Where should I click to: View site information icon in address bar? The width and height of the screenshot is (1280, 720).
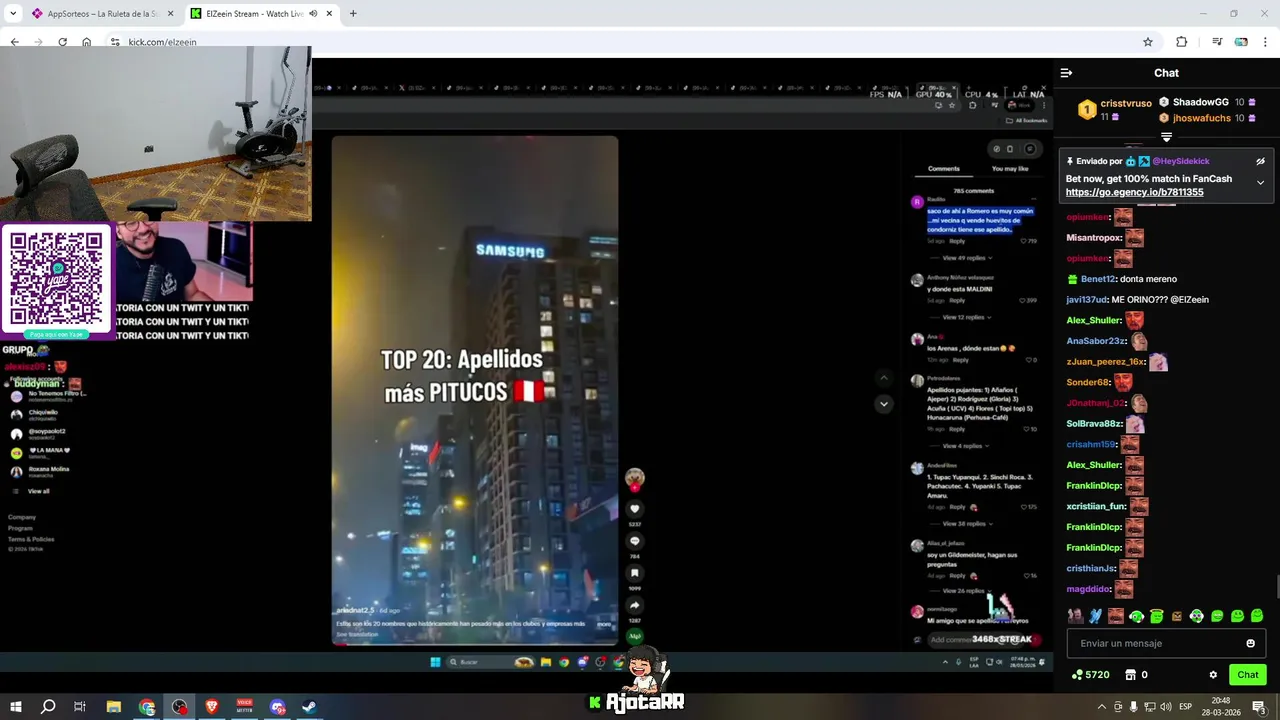[115, 42]
